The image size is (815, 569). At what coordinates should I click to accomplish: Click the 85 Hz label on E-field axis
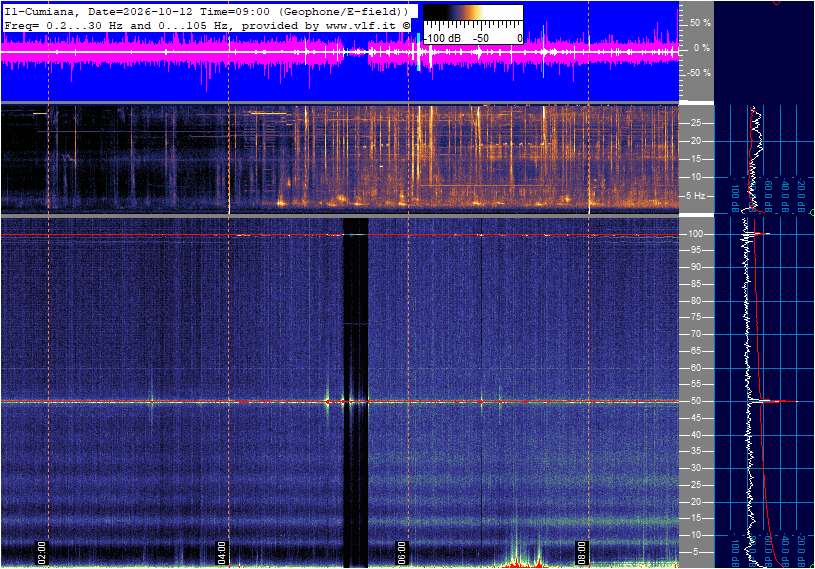click(x=695, y=284)
